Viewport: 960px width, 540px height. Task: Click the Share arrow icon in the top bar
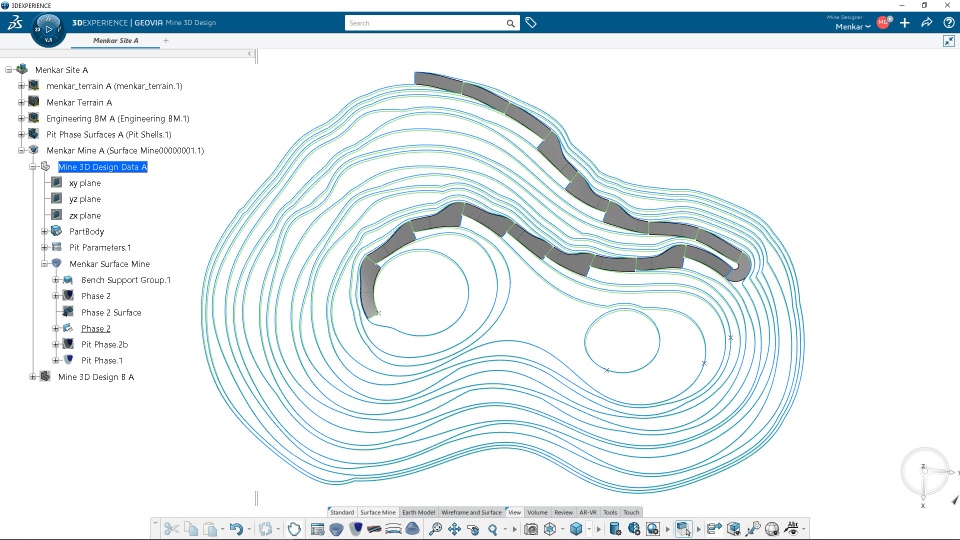tap(927, 23)
